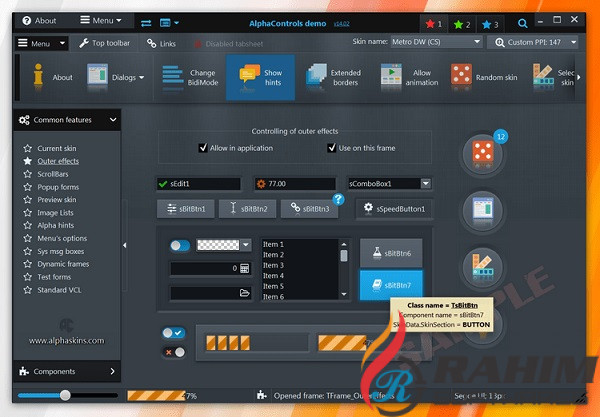Viewport: 600px width, 417px height.
Task: Click round dice button with badge 12
Action: click(483, 154)
